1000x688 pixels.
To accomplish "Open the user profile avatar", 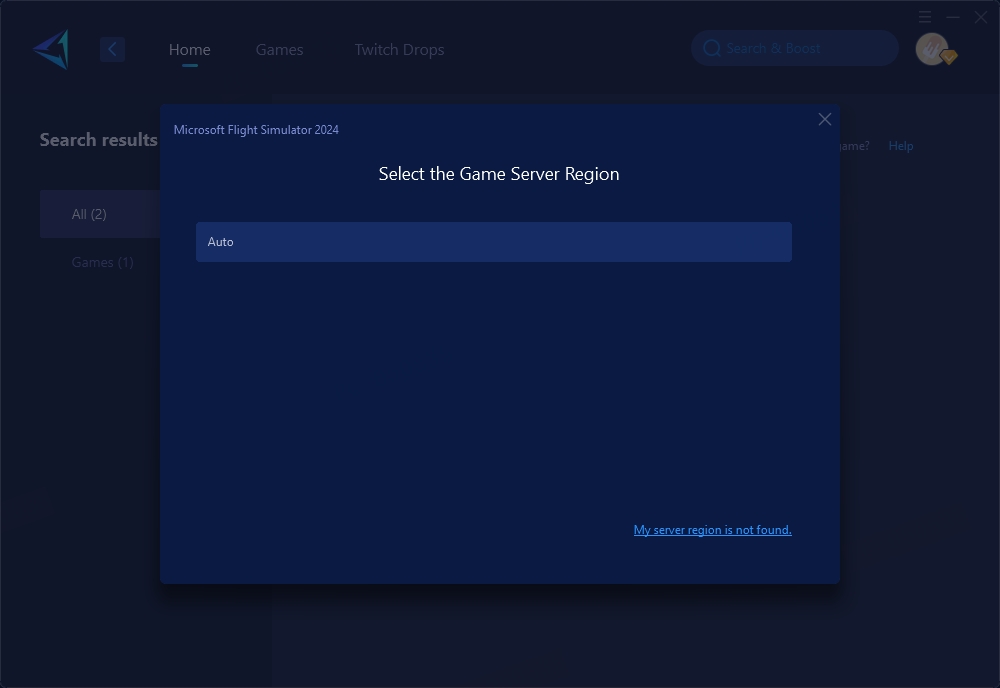I will click(932, 49).
